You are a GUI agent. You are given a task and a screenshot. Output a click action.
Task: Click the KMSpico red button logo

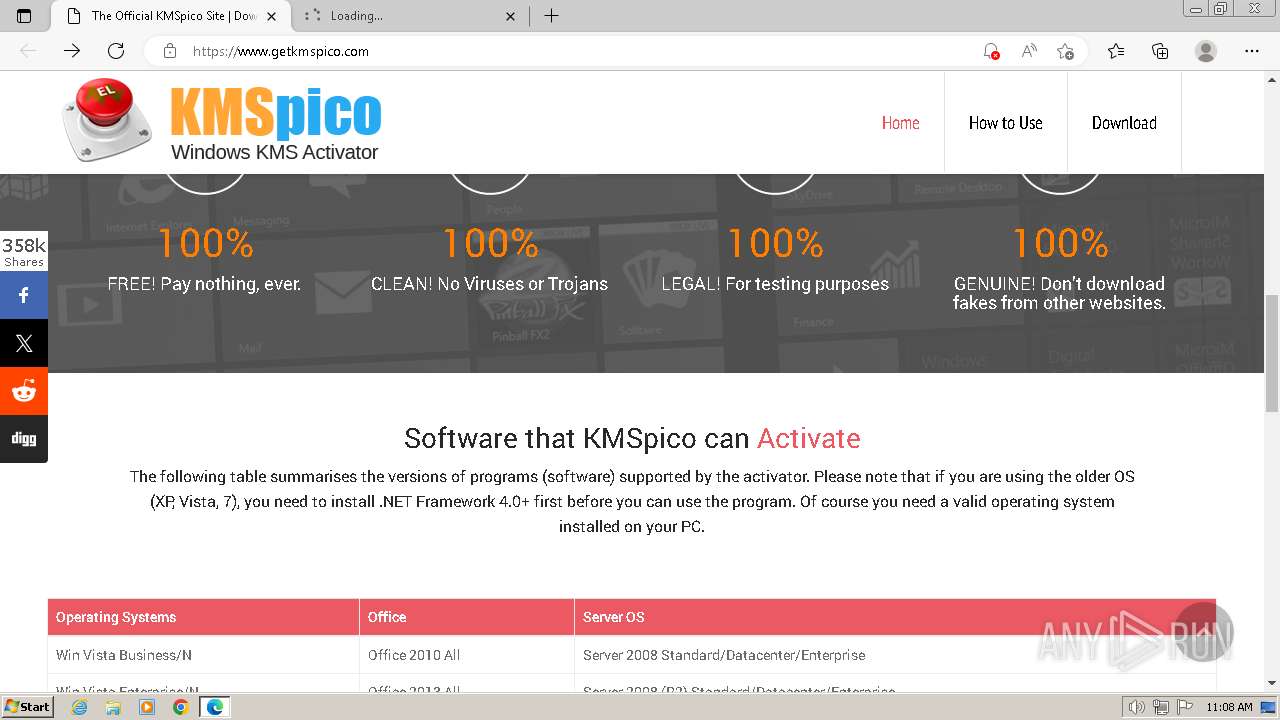[107, 121]
